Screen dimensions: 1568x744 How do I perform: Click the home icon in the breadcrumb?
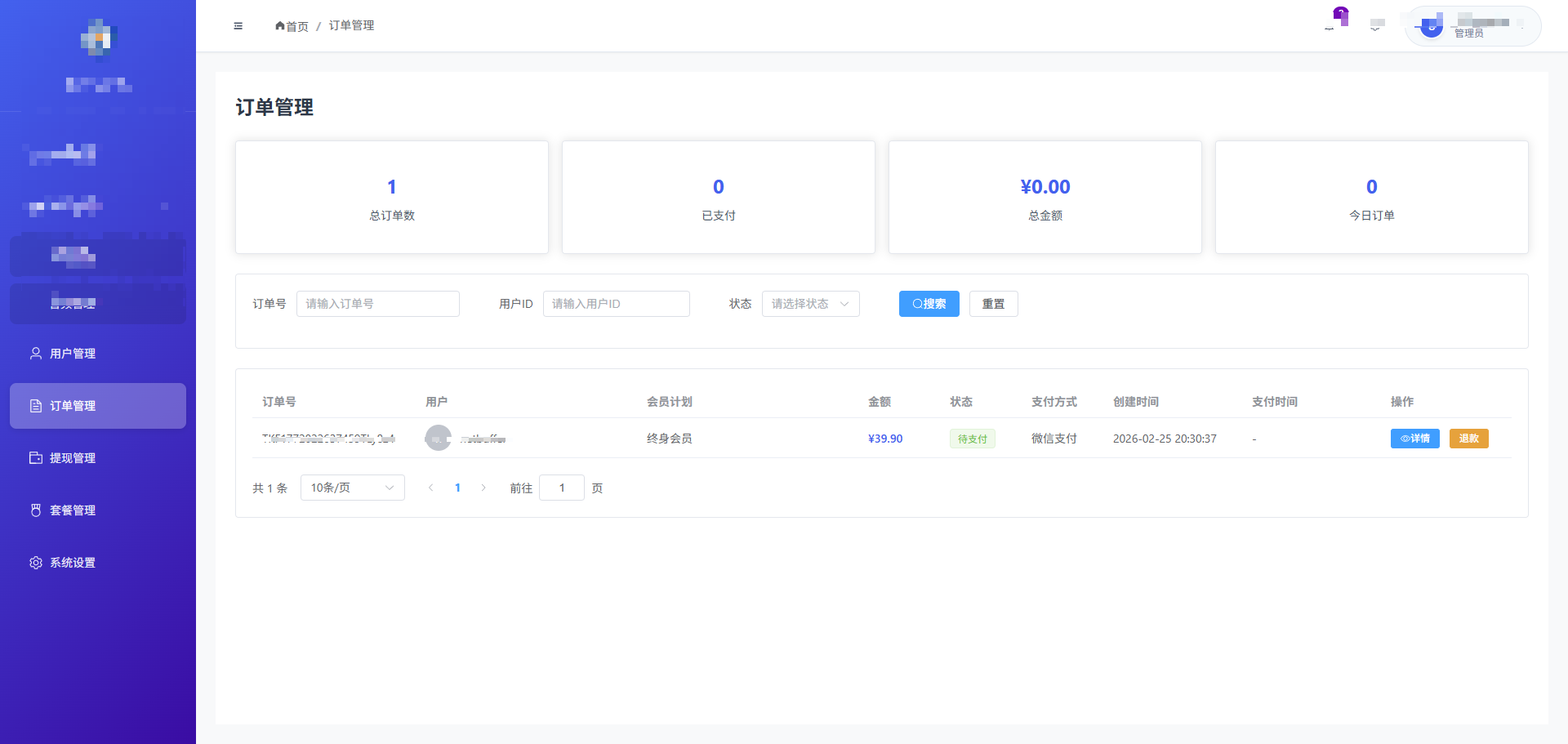point(279,25)
